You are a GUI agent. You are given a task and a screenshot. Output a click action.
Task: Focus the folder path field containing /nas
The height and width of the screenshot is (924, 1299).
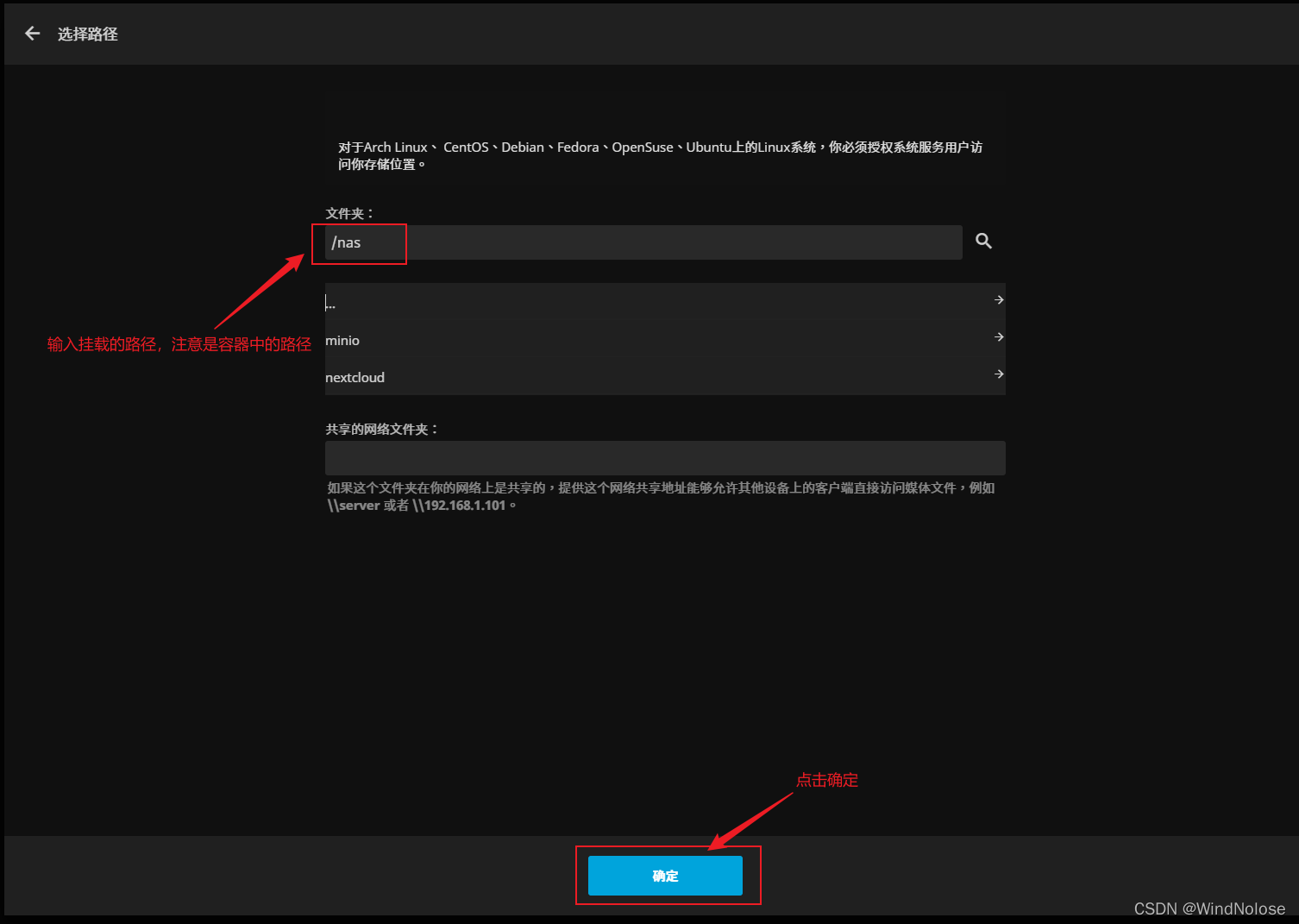[643, 242]
